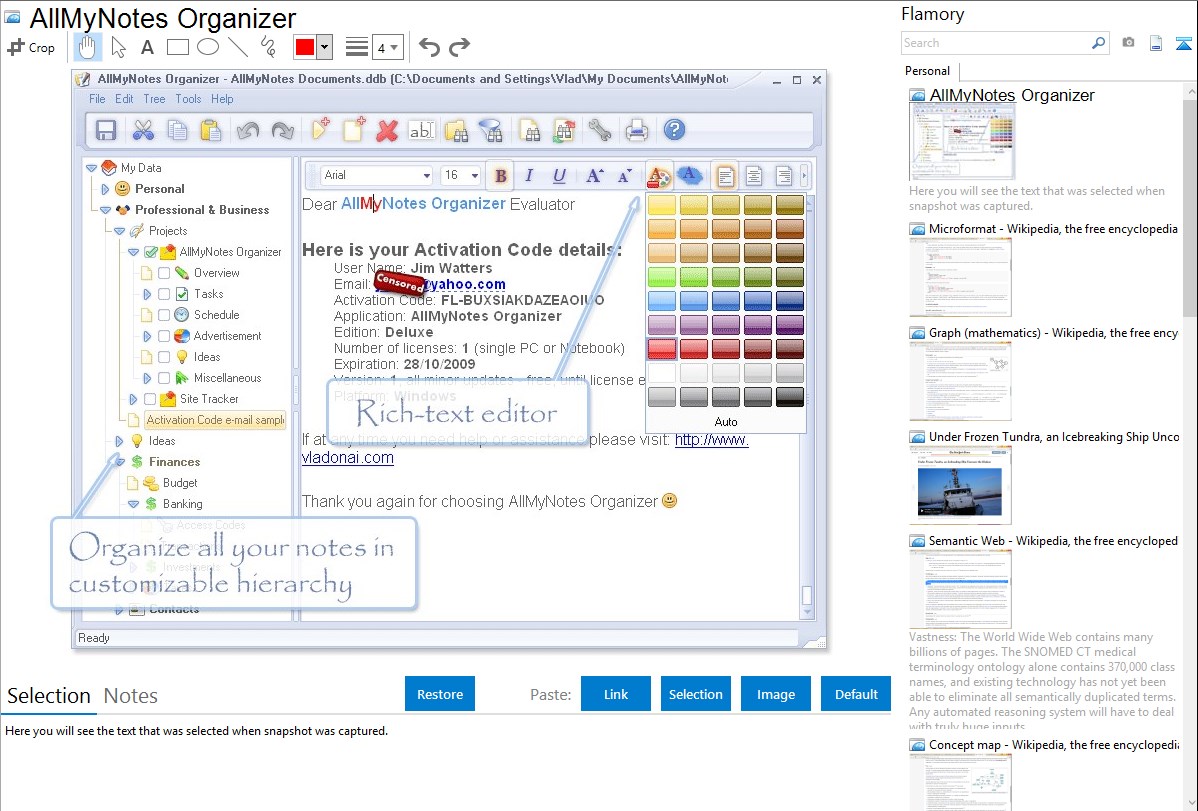The height and width of the screenshot is (811, 1198).
Task: Click the Save floppy icon in AllMyNotes
Action: click(105, 131)
